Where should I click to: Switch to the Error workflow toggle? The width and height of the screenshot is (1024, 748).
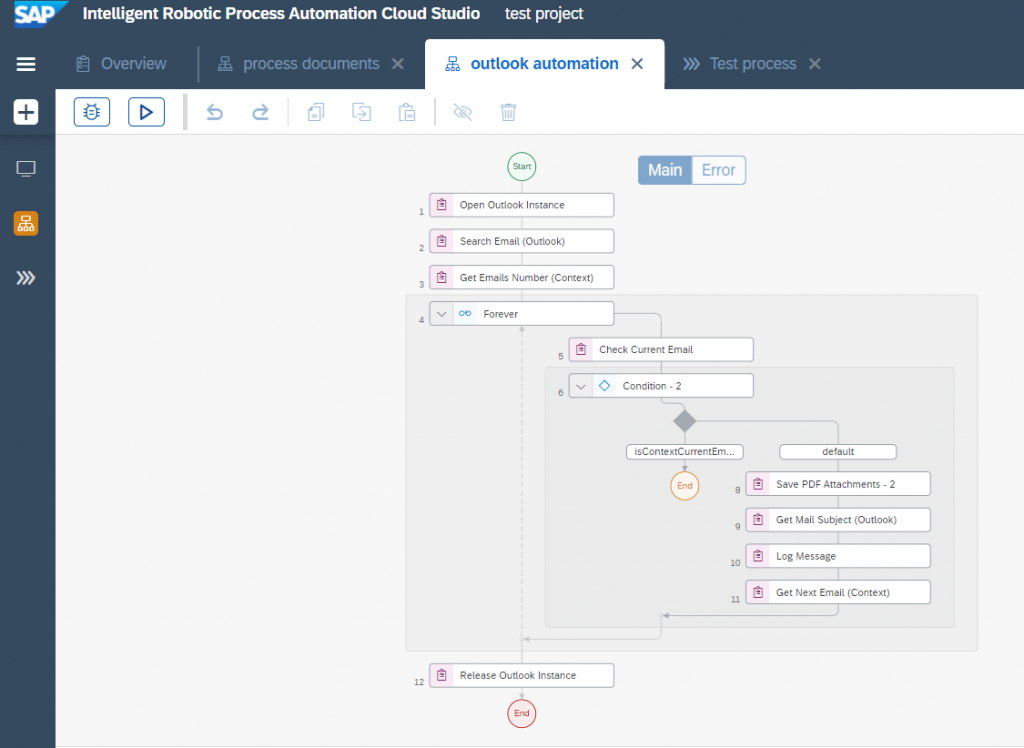pyautogui.click(x=718, y=170)
